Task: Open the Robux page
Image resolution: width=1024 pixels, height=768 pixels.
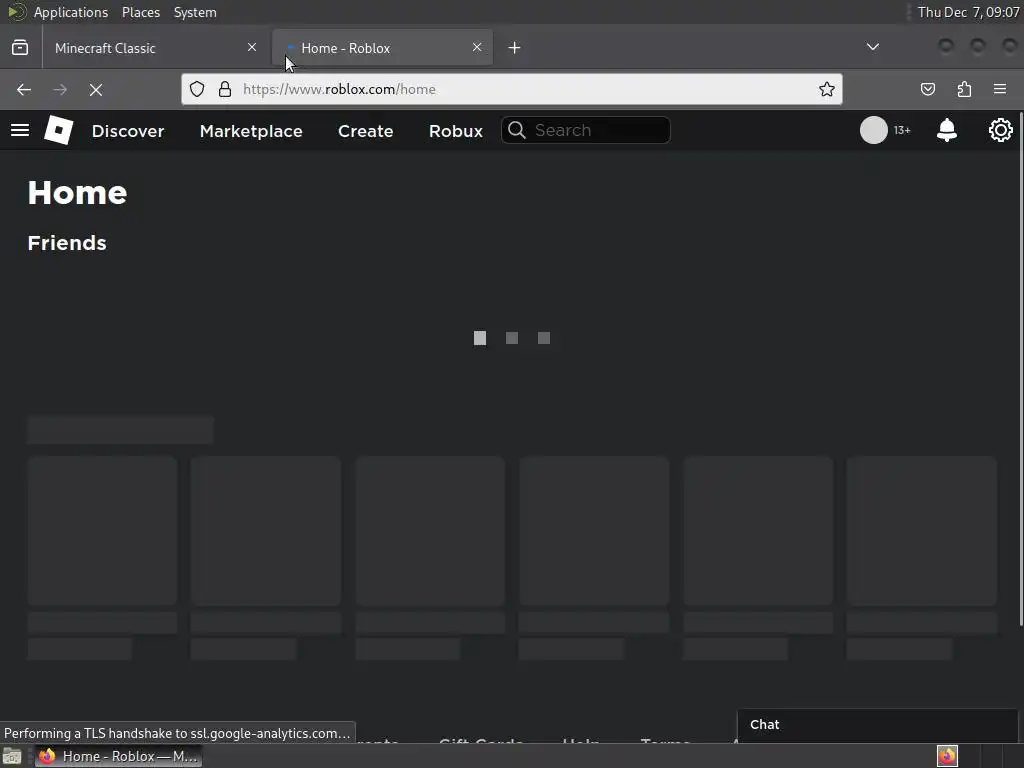Action: pos(456,131)
